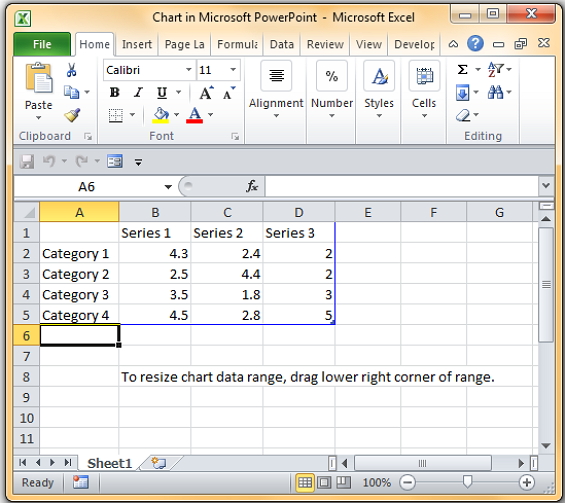This screenshot has height=503, width=565.
Task: Switch to Page Layout view
Action: click(324, 482)
